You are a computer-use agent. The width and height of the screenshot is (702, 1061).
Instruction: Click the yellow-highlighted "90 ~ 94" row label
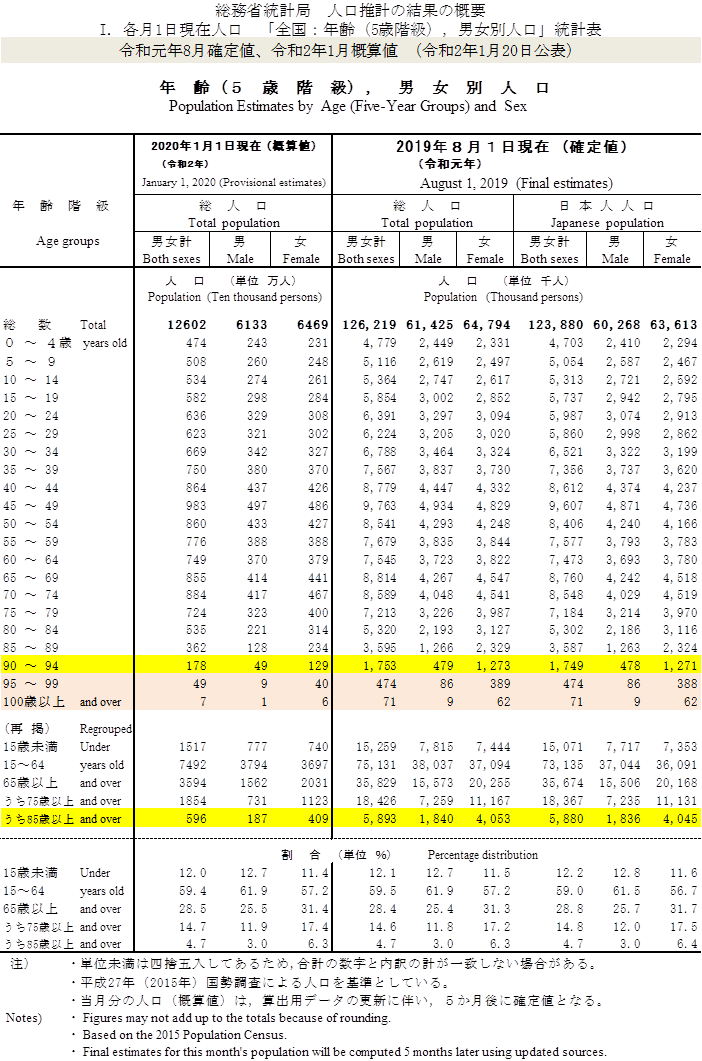[x=31, y=666]
